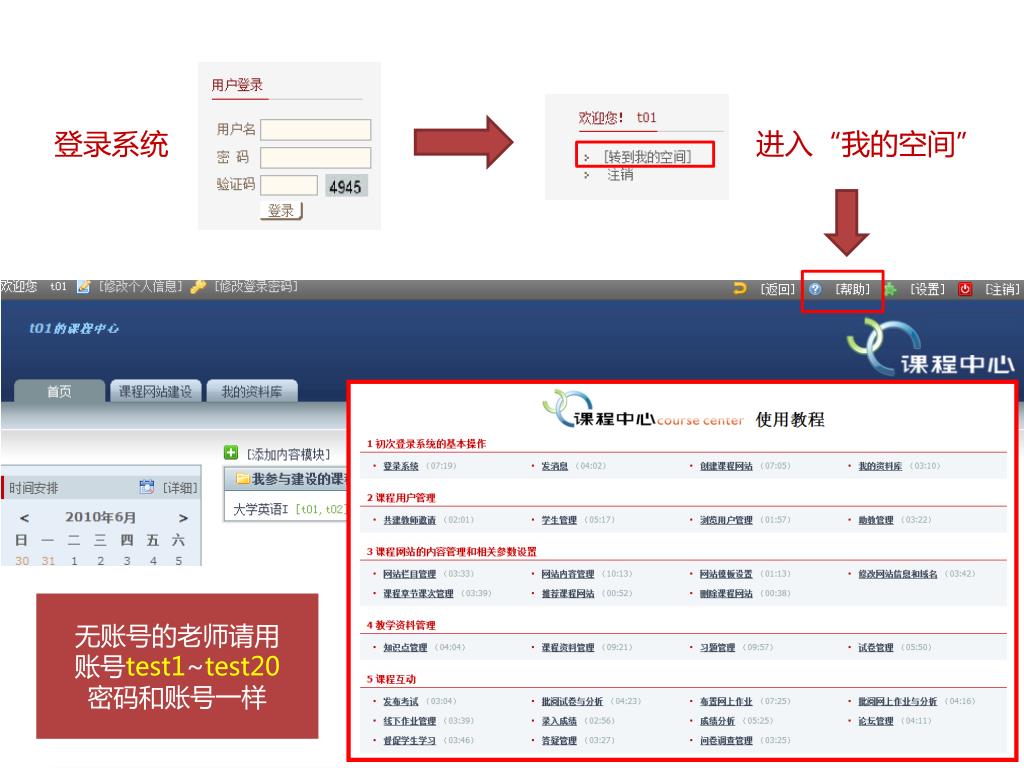The height and width of the screenshot is (768, 1024).
Task: Open the [设置] link
Action: point(927,289)
